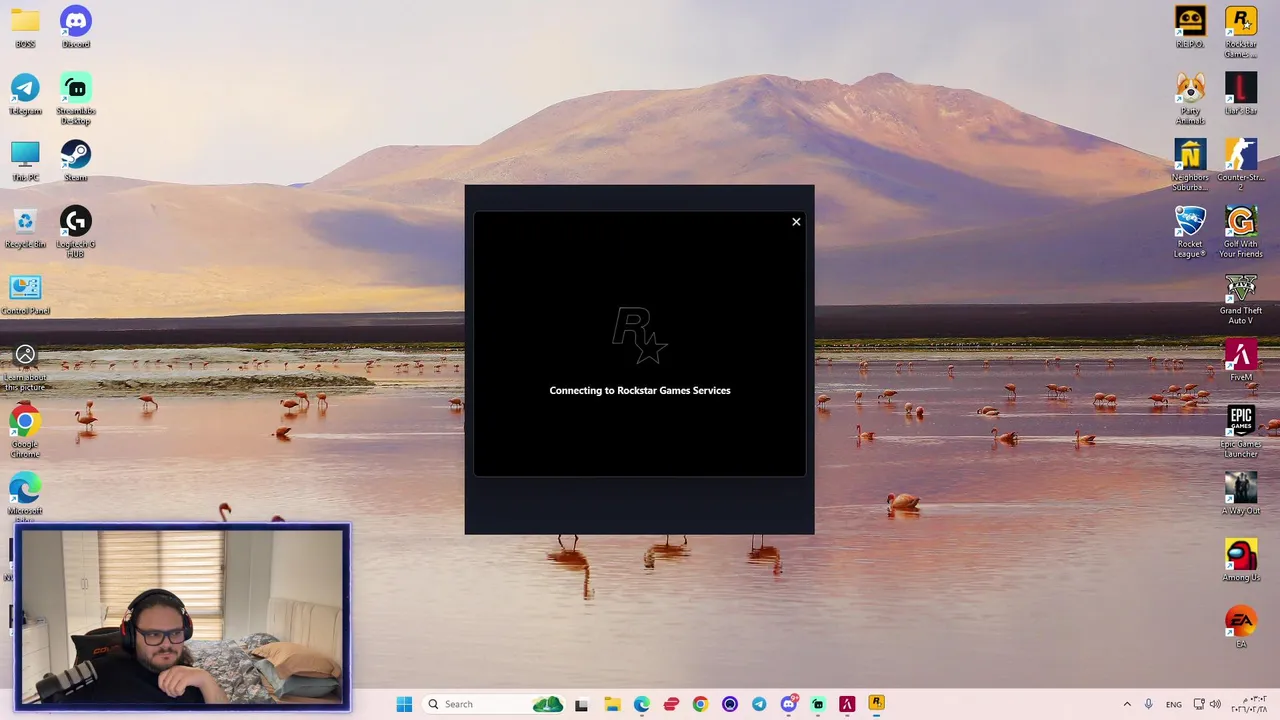The image size is (1280, 720).
Task: Open the FiveM desktop shortcut
Action: point(1241,360)
